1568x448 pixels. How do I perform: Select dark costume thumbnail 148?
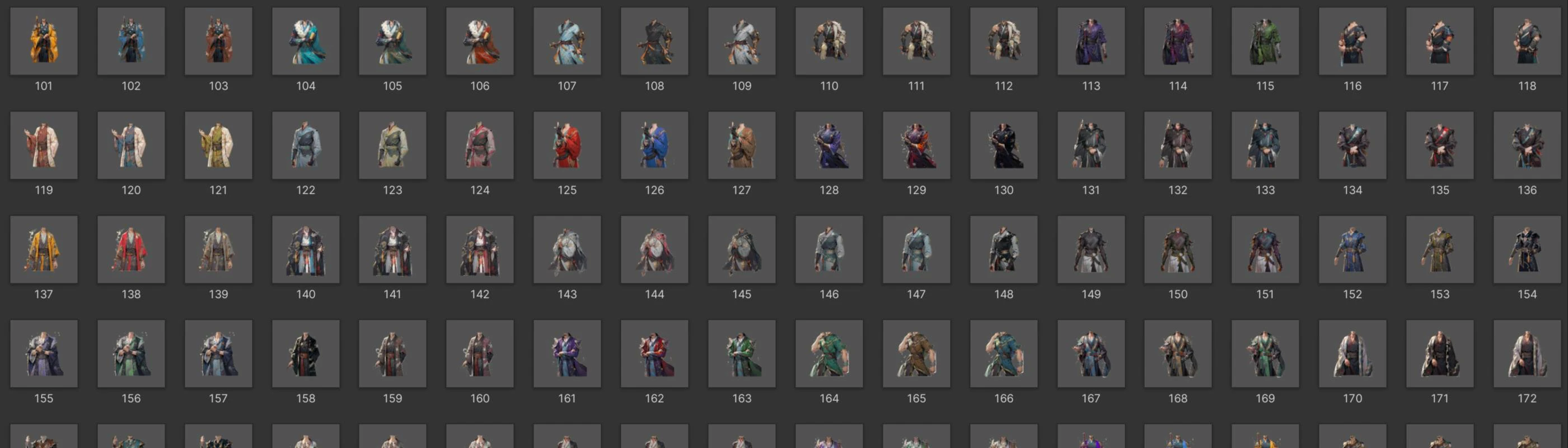[1003, 250]
